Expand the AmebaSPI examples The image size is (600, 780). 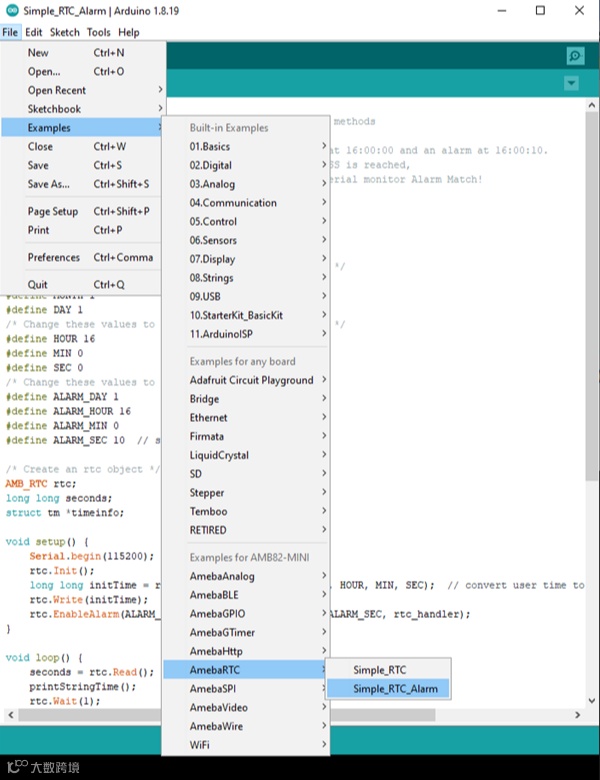tap(246, 688)
